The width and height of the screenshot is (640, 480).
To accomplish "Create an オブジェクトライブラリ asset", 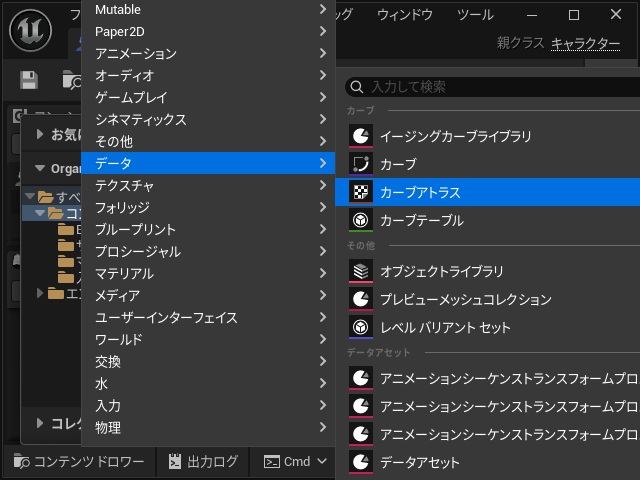I will [x=488, y=271].
